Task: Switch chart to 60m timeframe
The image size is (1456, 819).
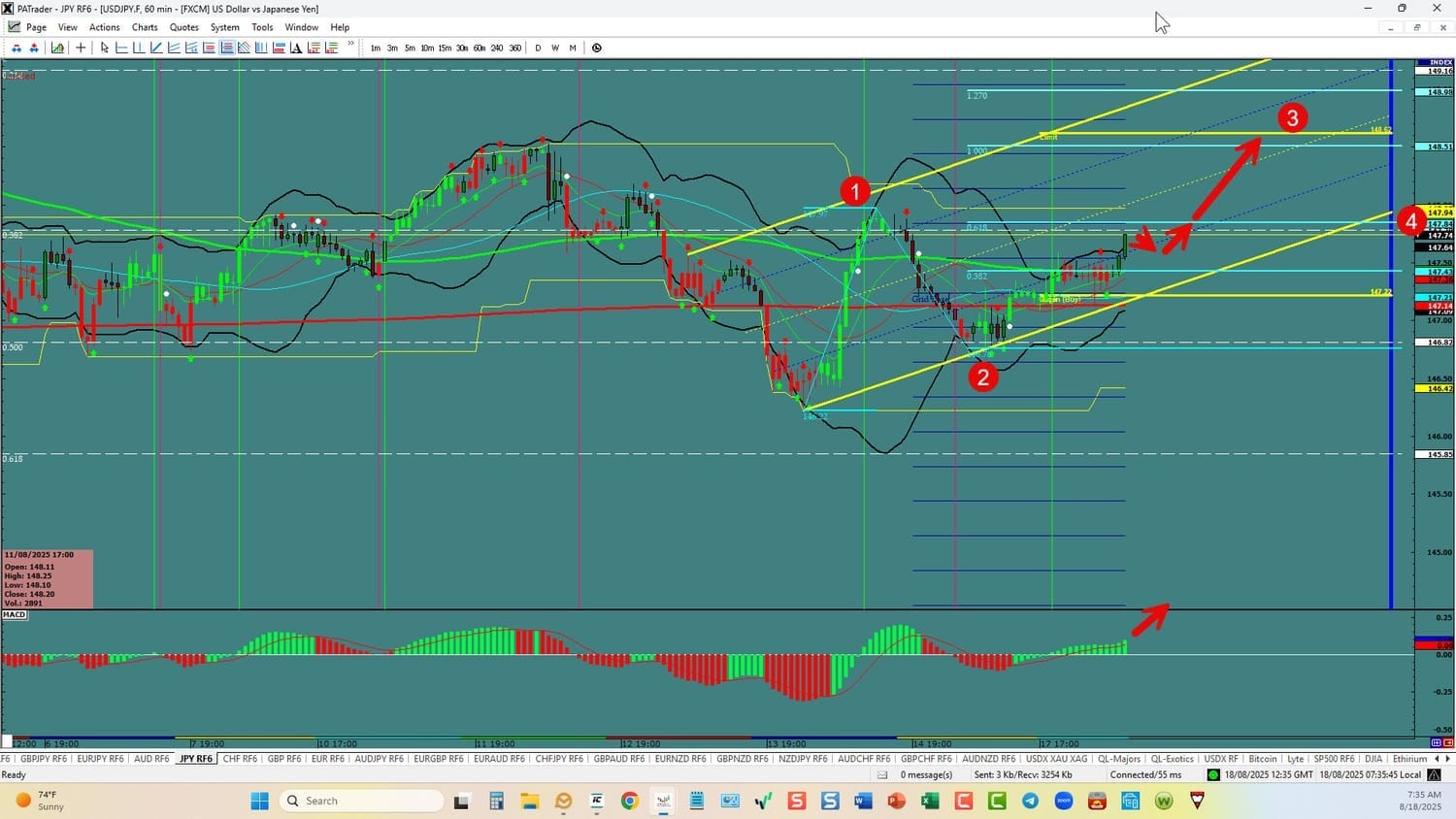Action: 480,48
